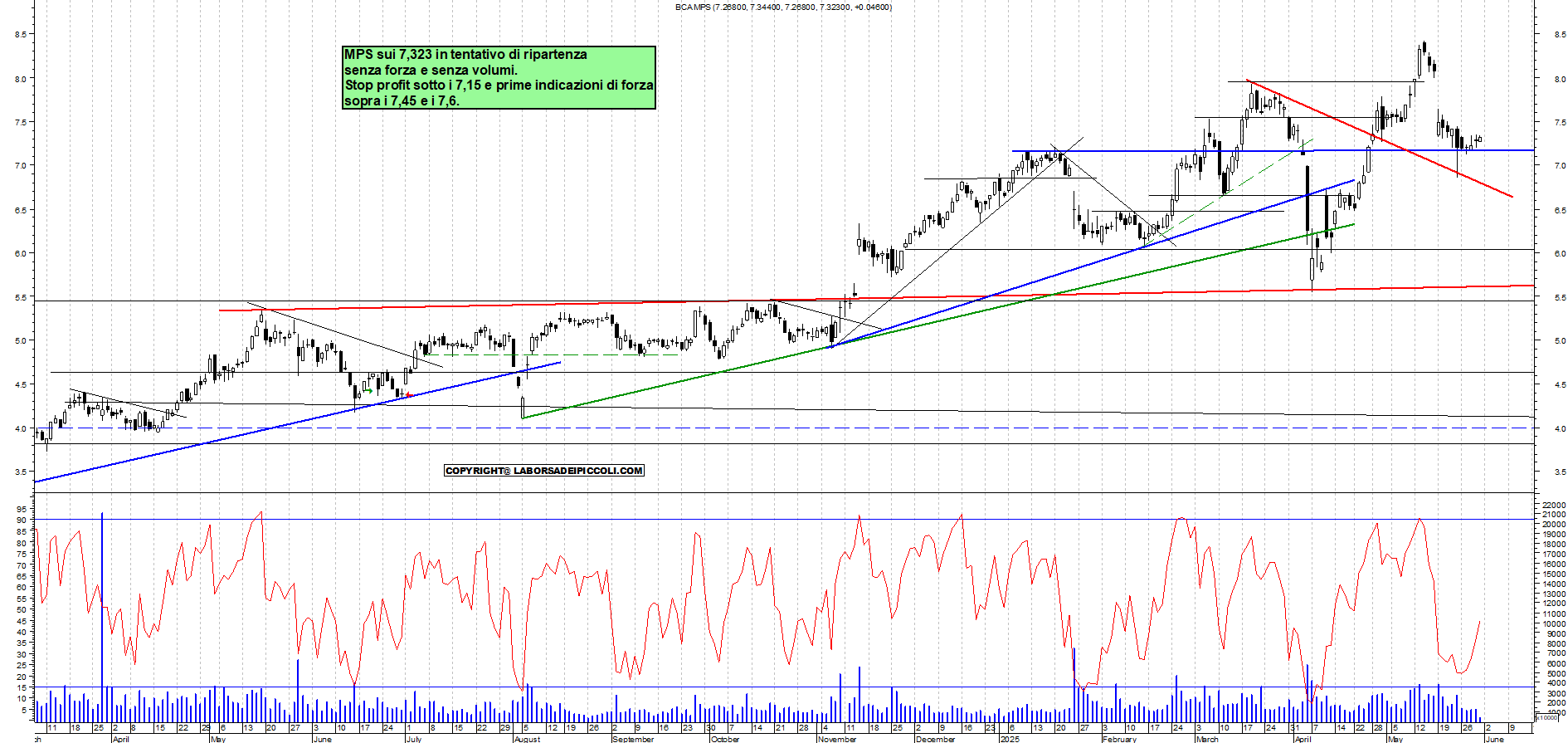This screenshot has width=1568, height=743.
Task: Click the 'December' month label on time axis
Action: (x=935, y=739)
